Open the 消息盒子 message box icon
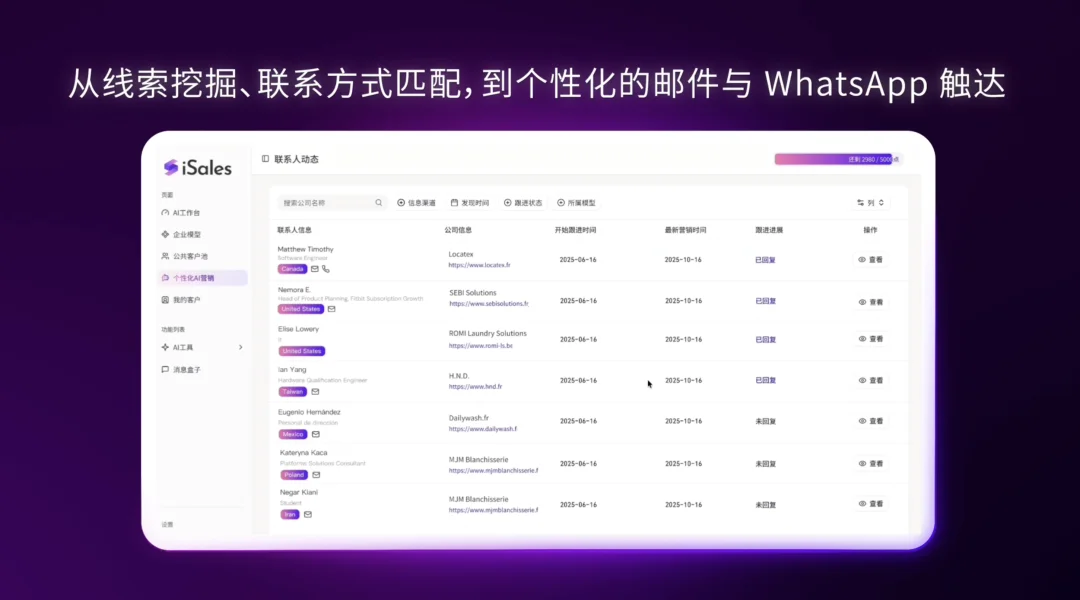The height and width of the screenshot is (600, 1080). [163, 370]
